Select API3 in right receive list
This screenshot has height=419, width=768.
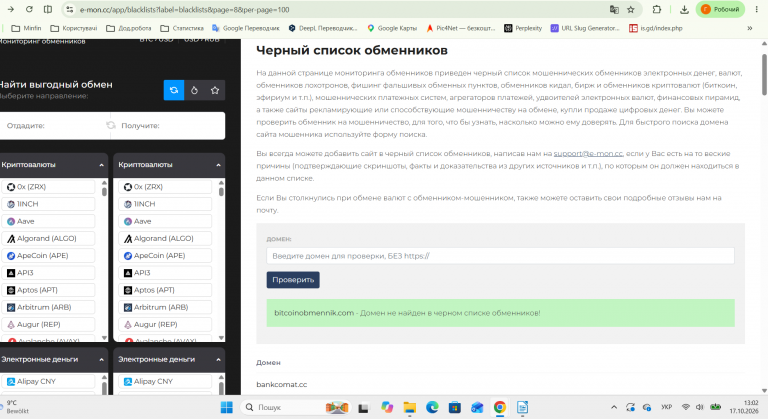tap(165, 273)
